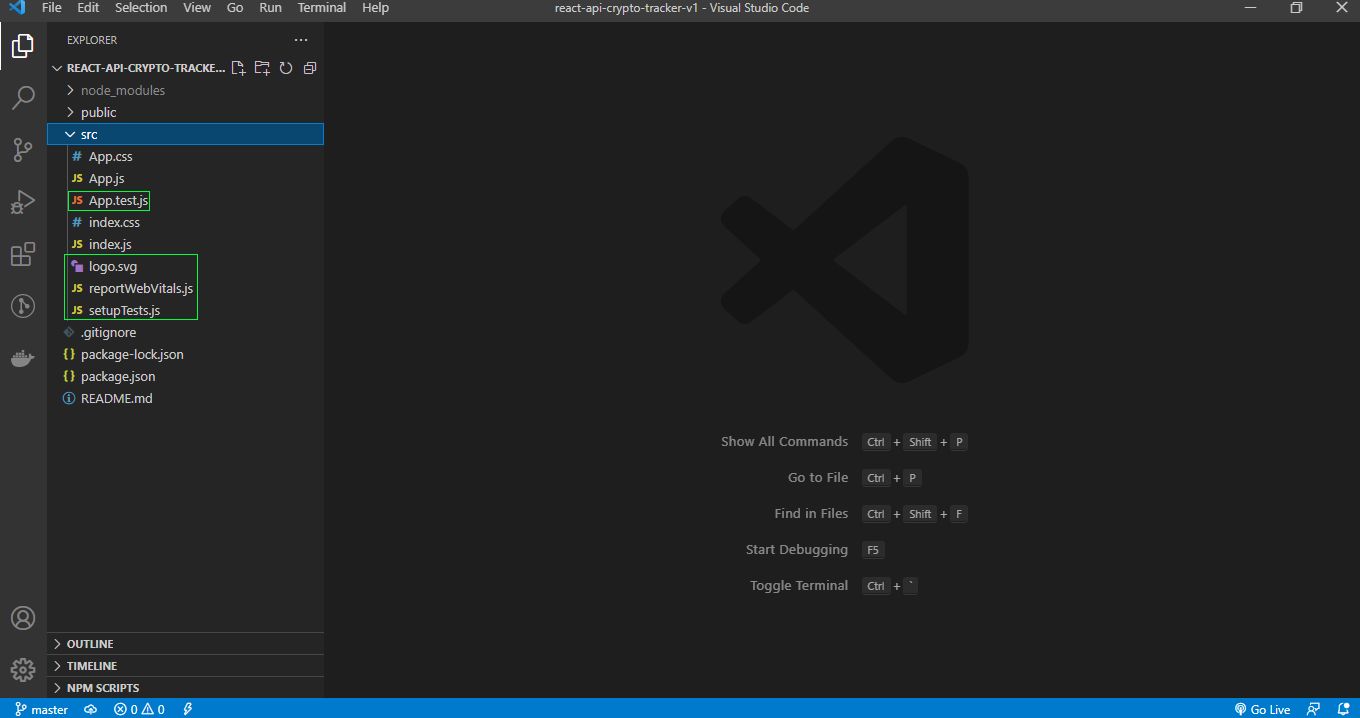
Task: Open the Go menu
Action: point(235,8)
